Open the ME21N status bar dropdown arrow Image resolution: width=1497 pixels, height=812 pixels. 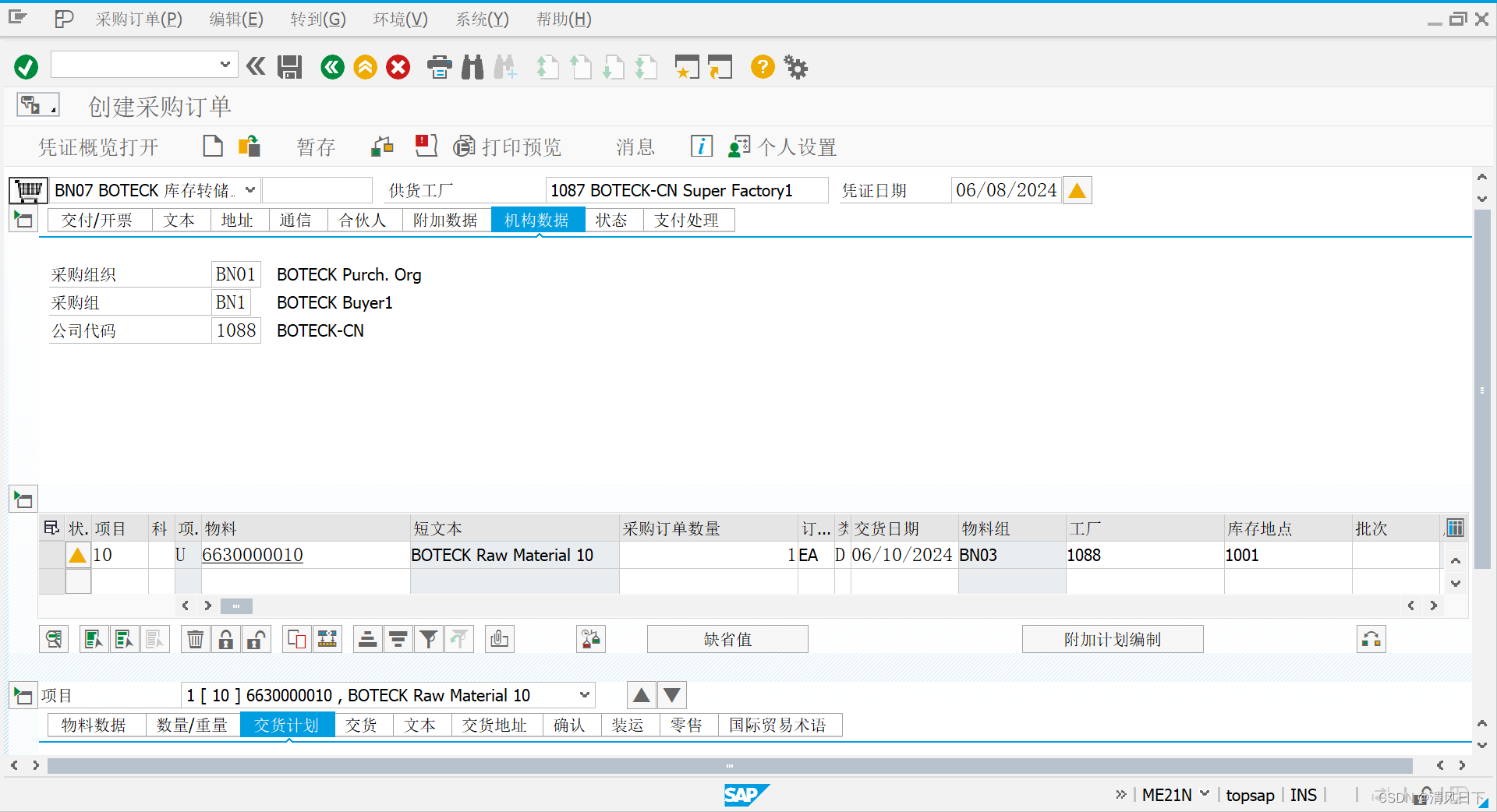click(1205, 794)
